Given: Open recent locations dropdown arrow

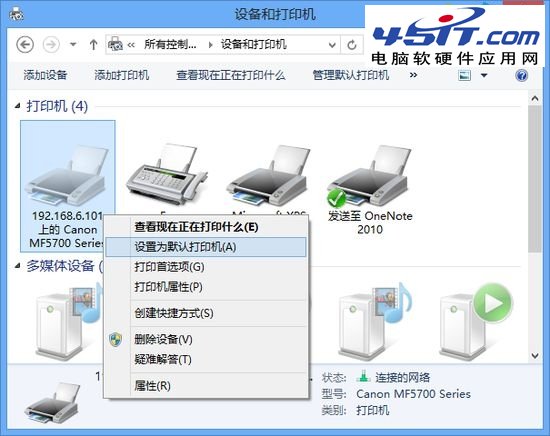Looking at the screenshot, I should tap(73, 45).
